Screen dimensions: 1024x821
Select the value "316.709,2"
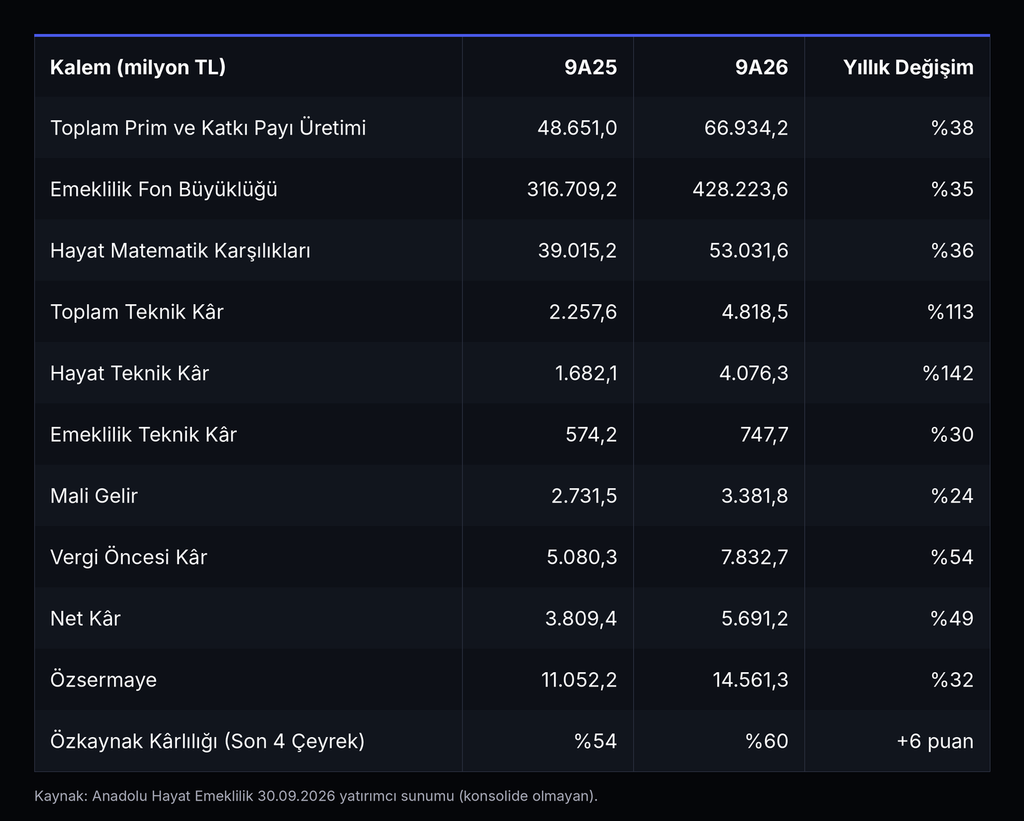tap(572, 189)
